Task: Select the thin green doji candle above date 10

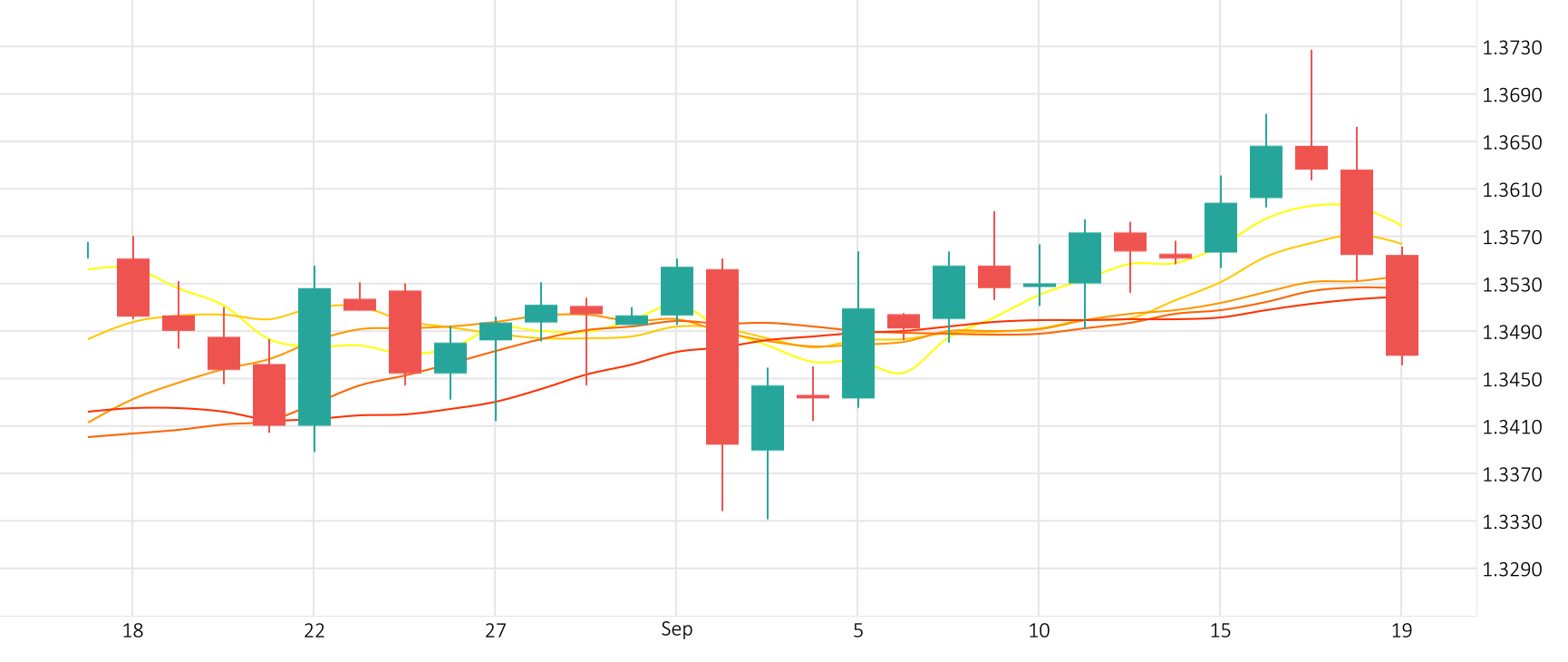Action: (1040, 285)
